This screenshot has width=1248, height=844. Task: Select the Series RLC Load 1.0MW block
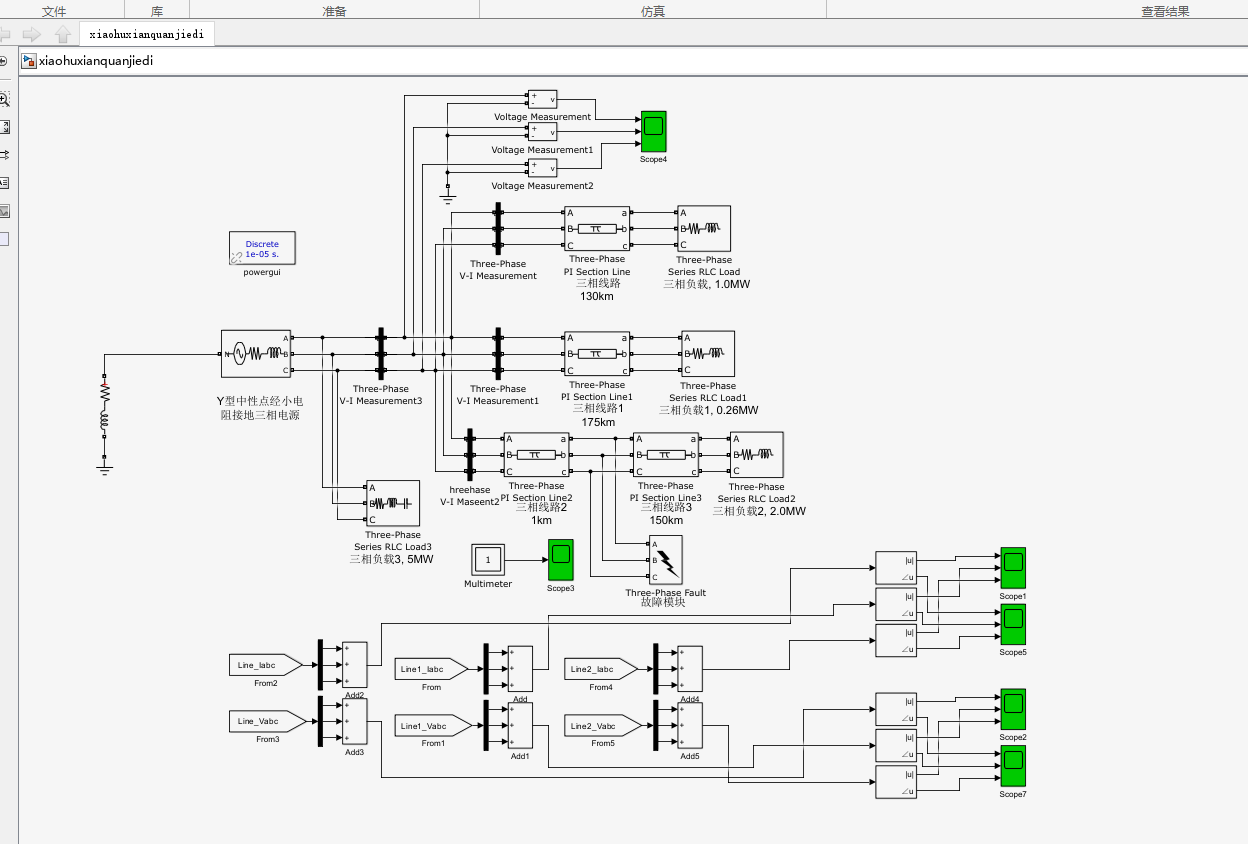click(x=704, y=228)
